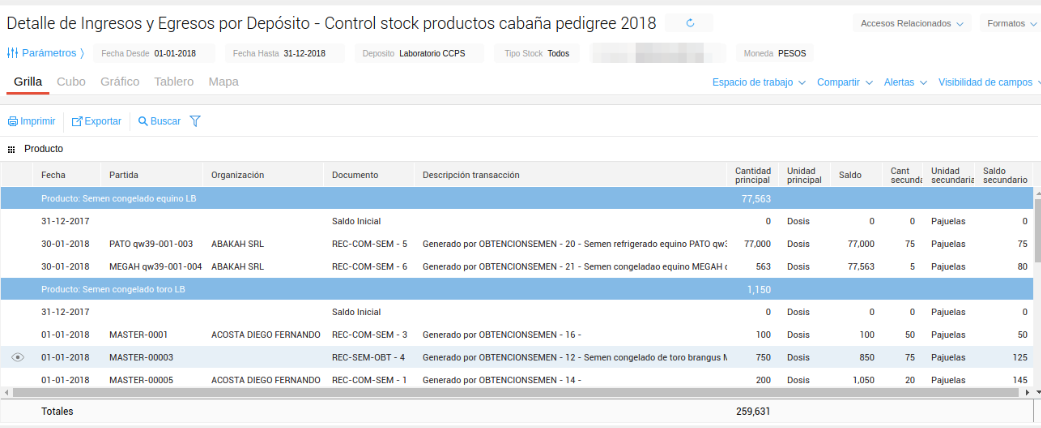Open the Alertas dropdown menu
Viewport: 1041px width, 428px height.
(x=905, y=82)
